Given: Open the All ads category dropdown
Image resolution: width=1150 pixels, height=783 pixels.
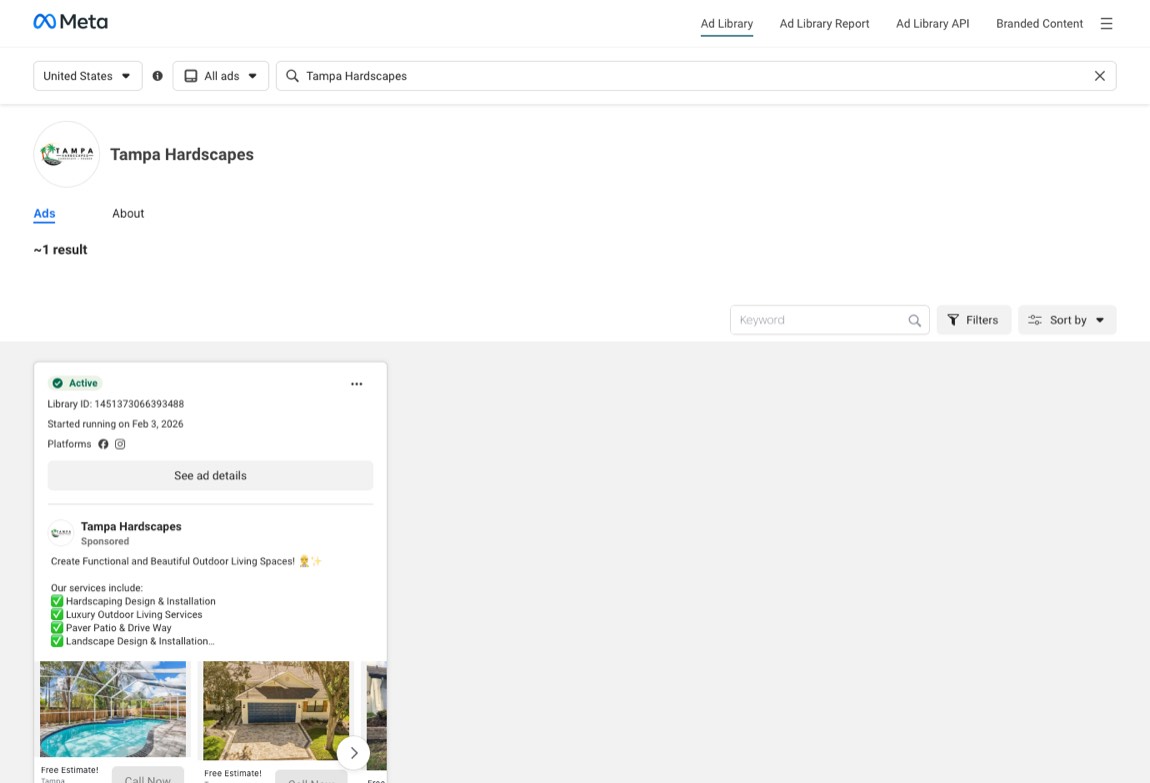Looking at the screenshot, I should (221, 76).
